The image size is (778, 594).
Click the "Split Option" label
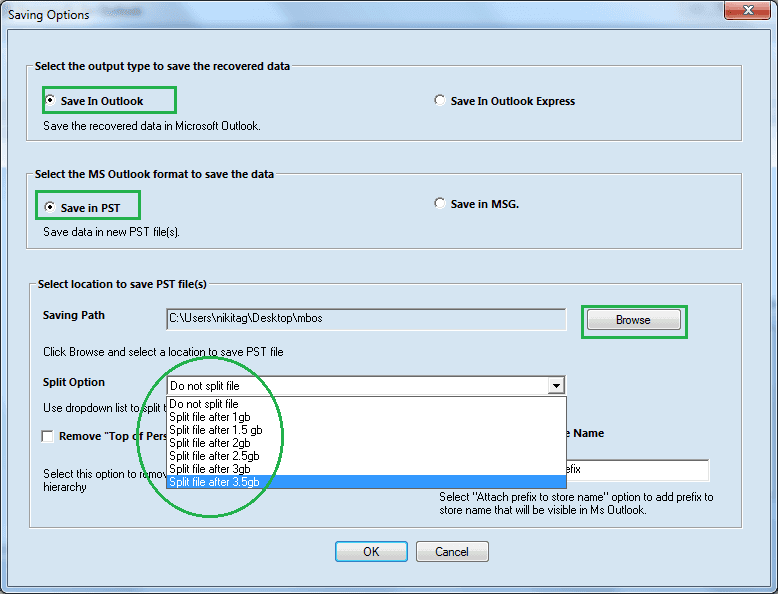(74, 382)
